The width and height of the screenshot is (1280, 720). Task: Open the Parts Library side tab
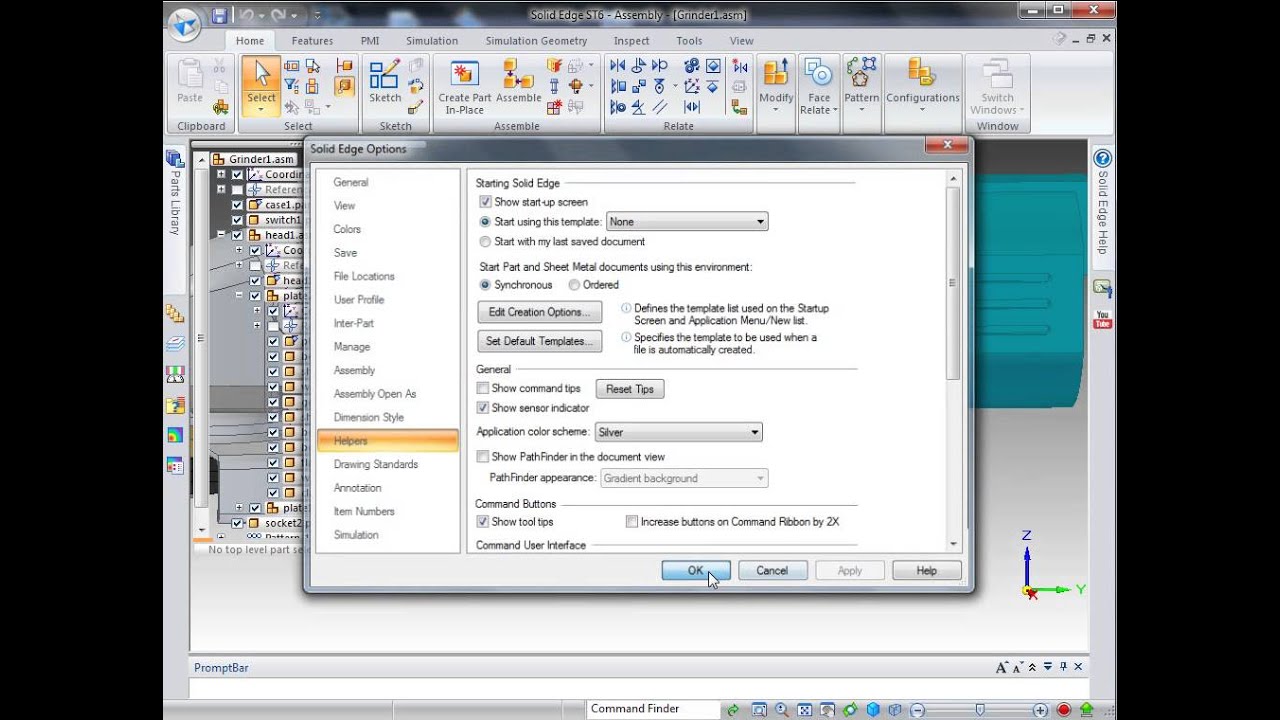tap(175, 192)
